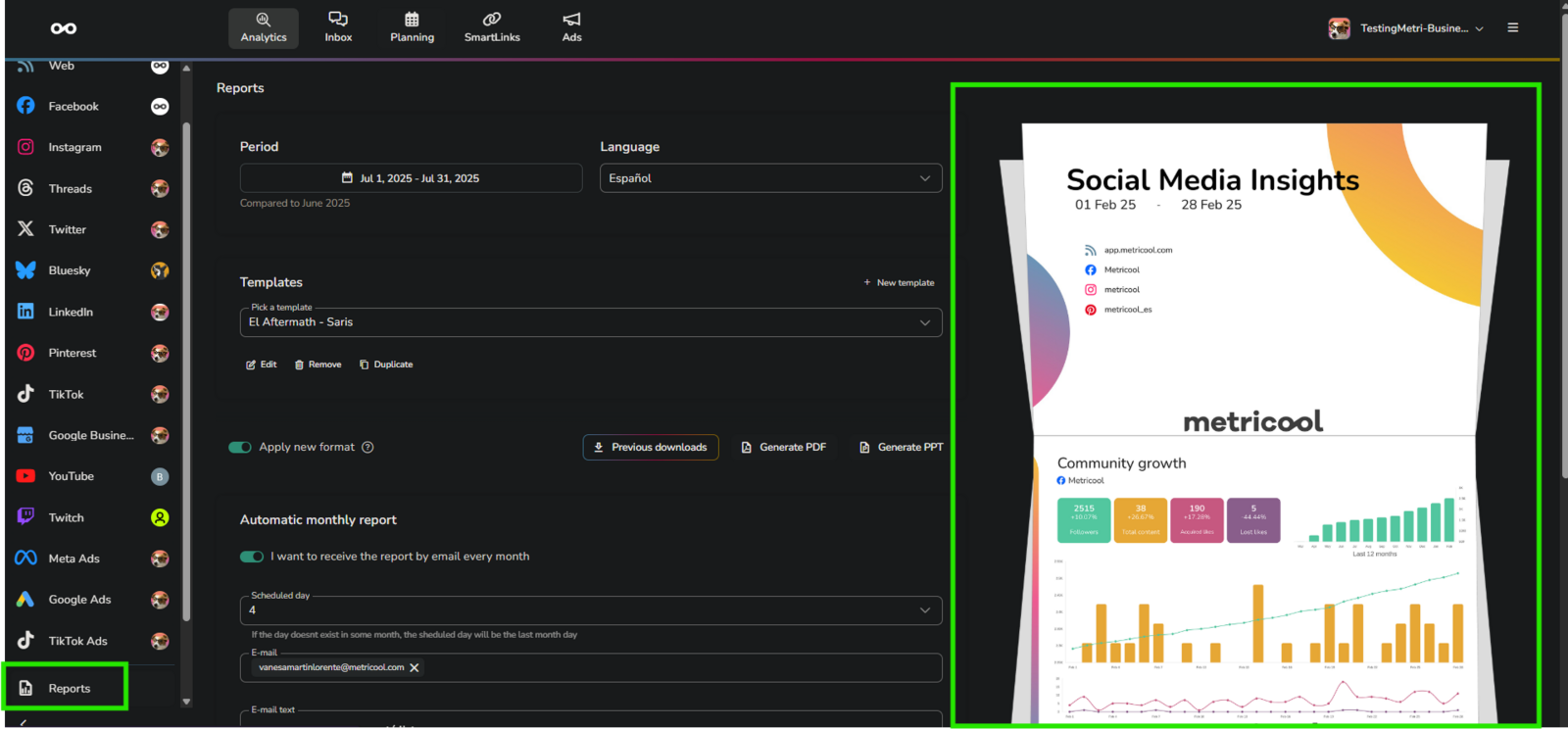Select the TikTok Ads sidebar entry
1568x729 pixels.
click(78, 641)
